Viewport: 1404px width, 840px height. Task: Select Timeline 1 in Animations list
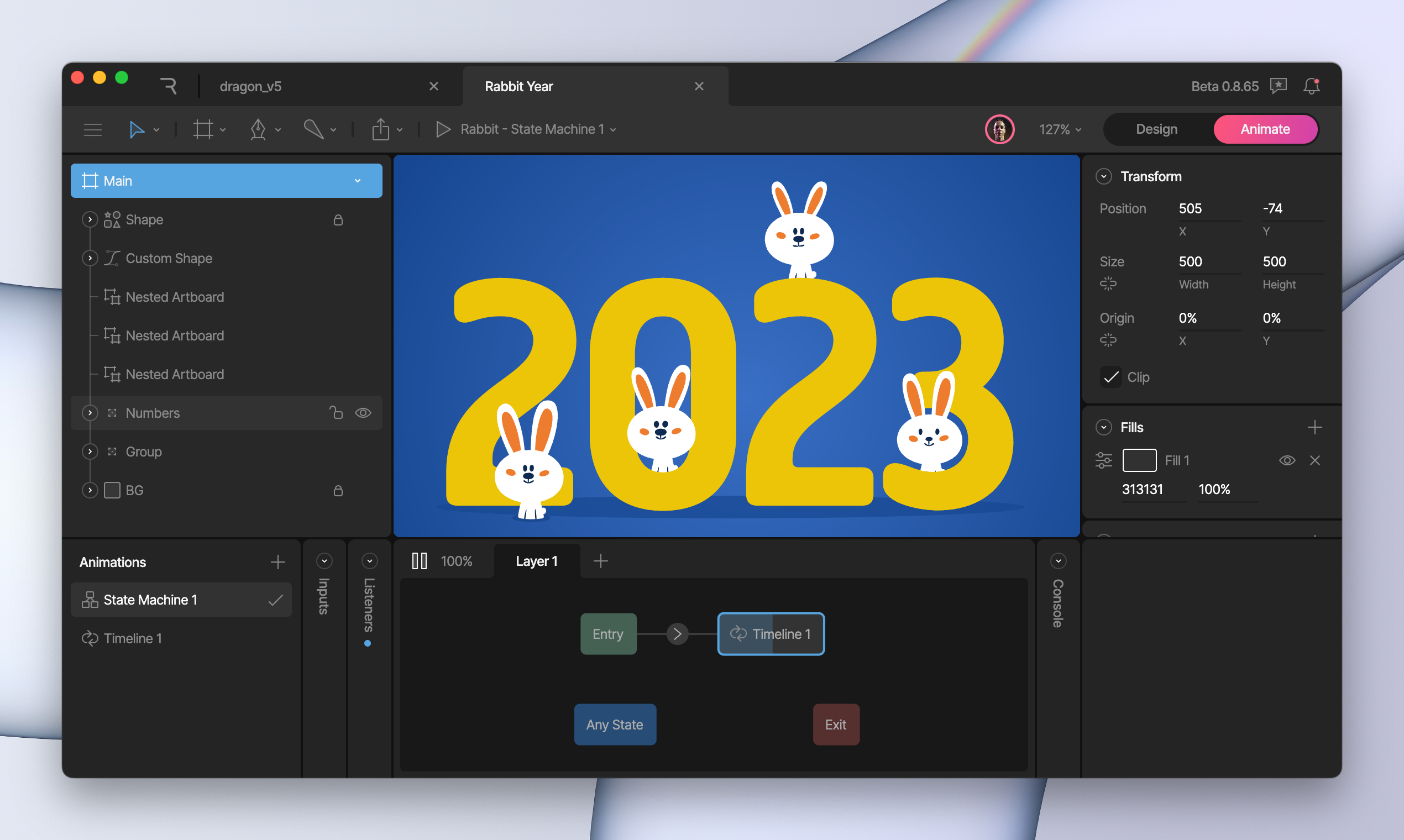pyautogui.click(x=181, y=638)
